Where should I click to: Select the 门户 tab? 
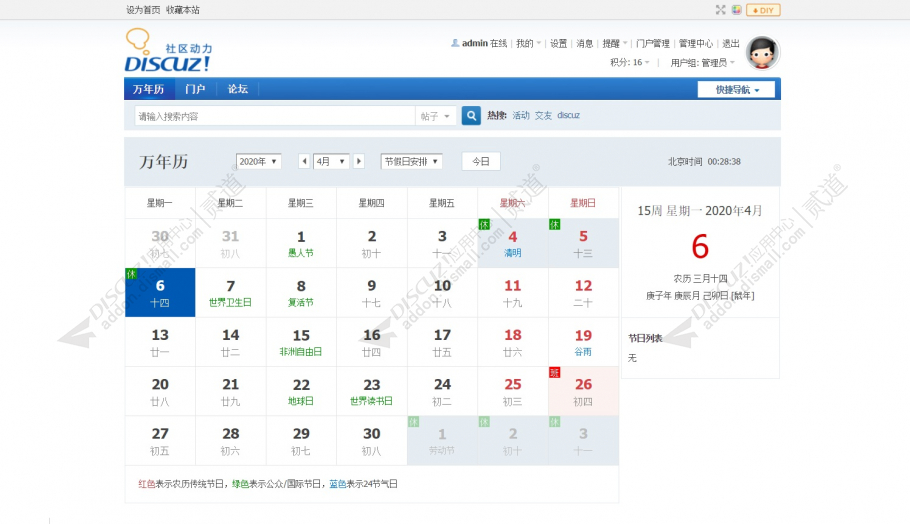click(195, 89)
